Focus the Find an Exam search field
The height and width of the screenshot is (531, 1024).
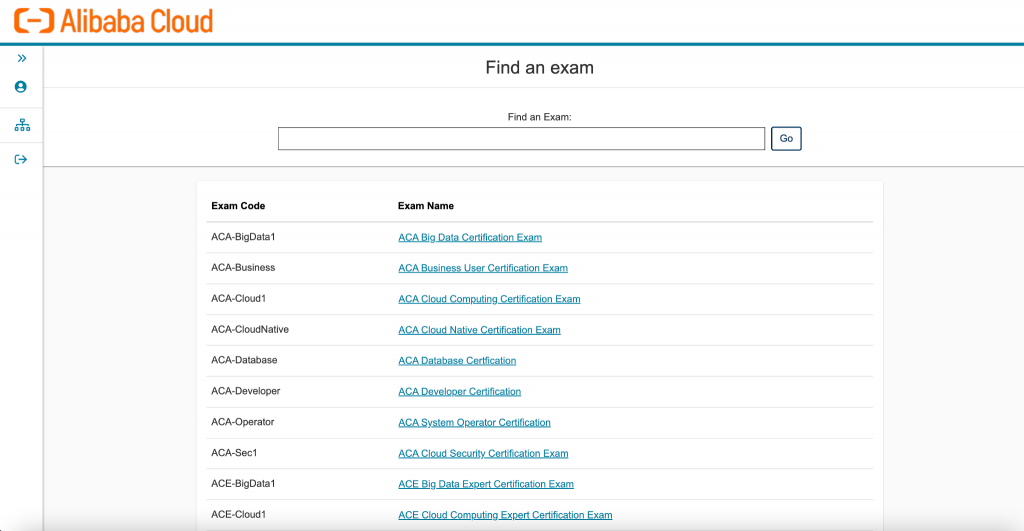coord(521,138)
